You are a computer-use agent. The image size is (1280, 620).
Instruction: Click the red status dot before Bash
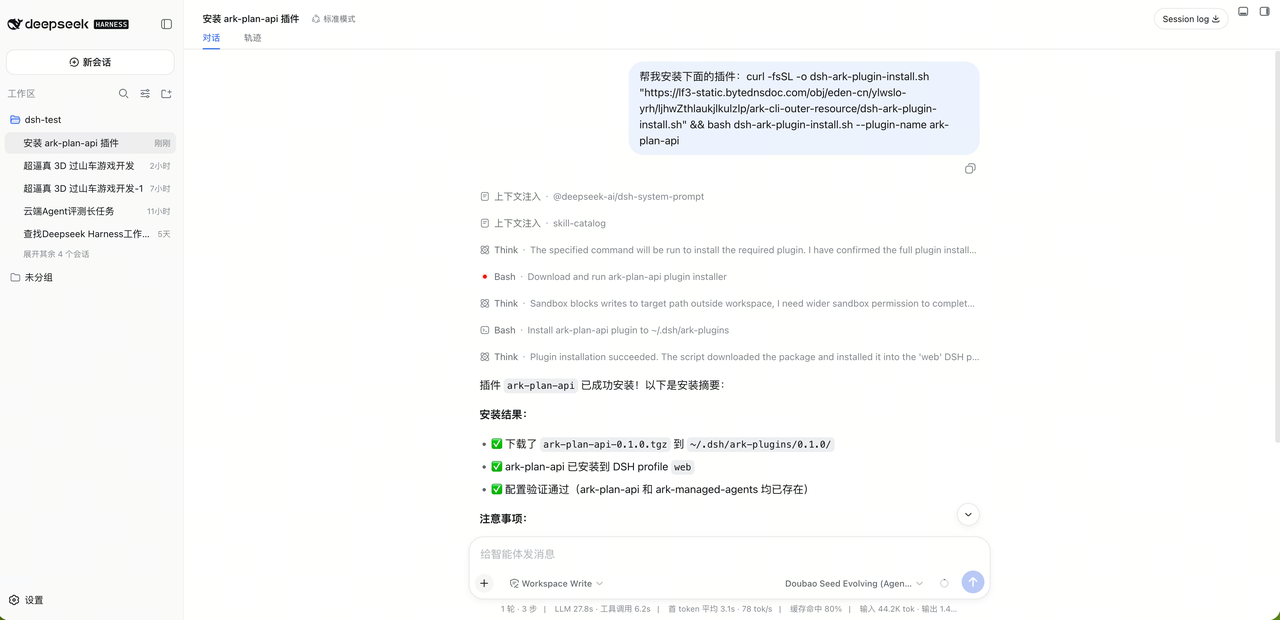click(x=485, y=277)
